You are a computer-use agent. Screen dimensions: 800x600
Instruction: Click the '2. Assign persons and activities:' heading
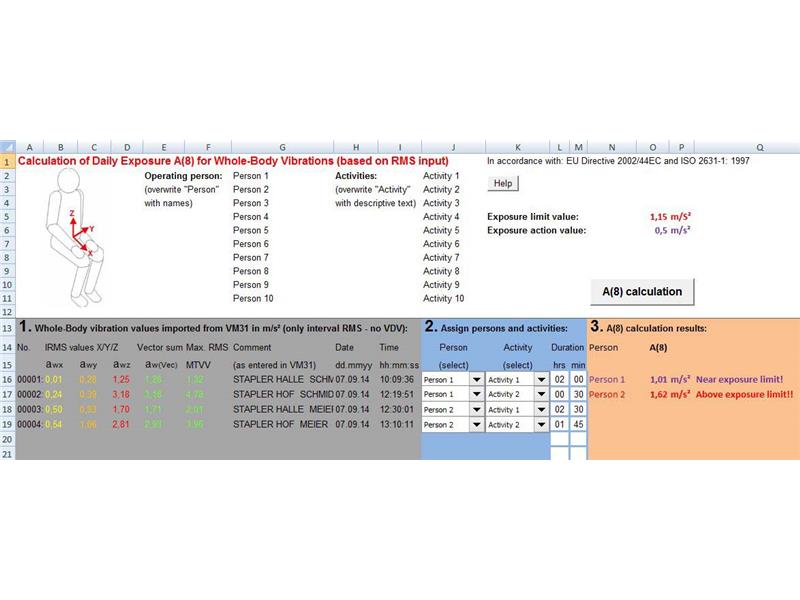[x=496, y=327]
